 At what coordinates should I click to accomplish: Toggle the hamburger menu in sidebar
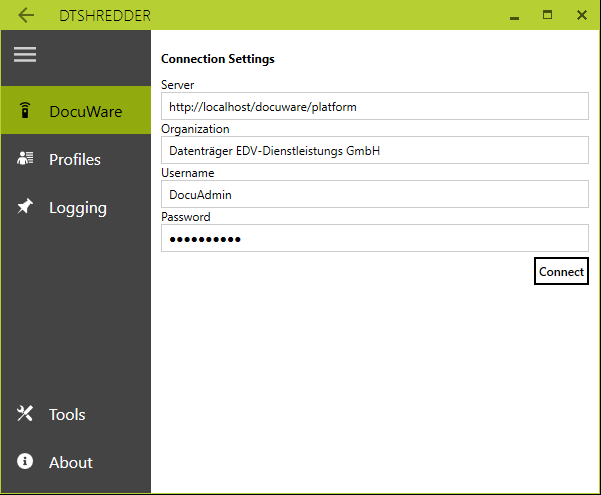tap(25, 54)
